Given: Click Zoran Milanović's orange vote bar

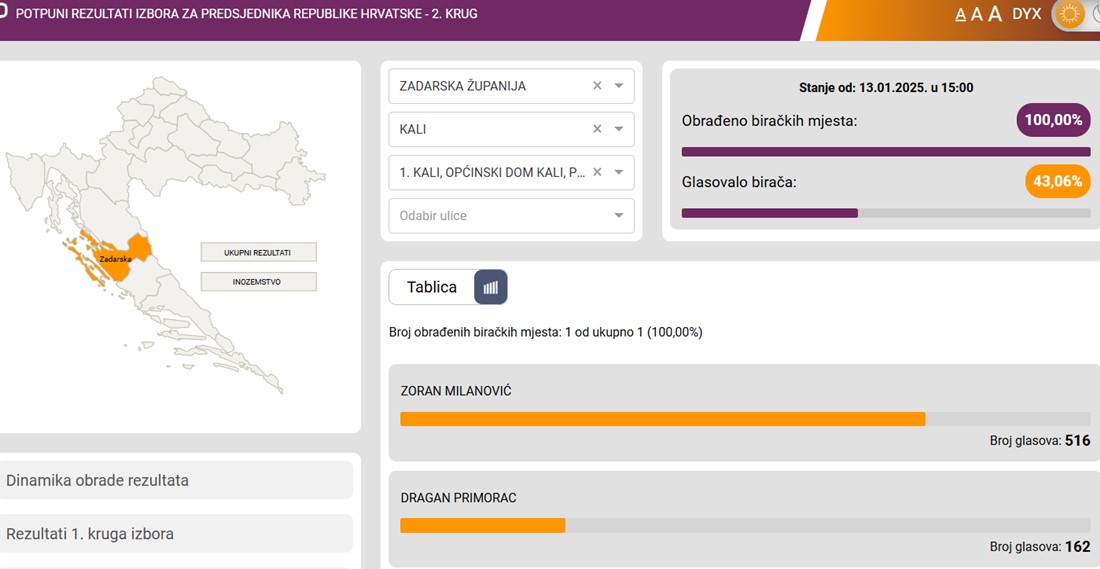Looking at the screenshot, I should (x=662, y=419).
